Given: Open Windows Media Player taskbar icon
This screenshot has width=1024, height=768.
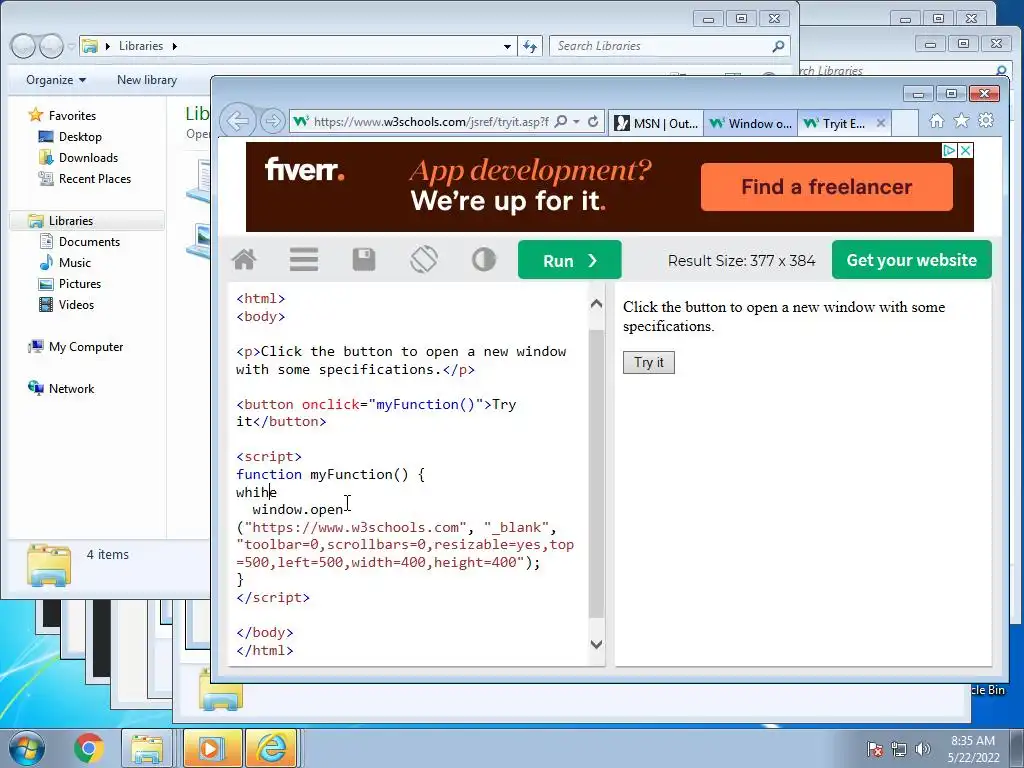Looking at the screenshot, I should [212, 748].
